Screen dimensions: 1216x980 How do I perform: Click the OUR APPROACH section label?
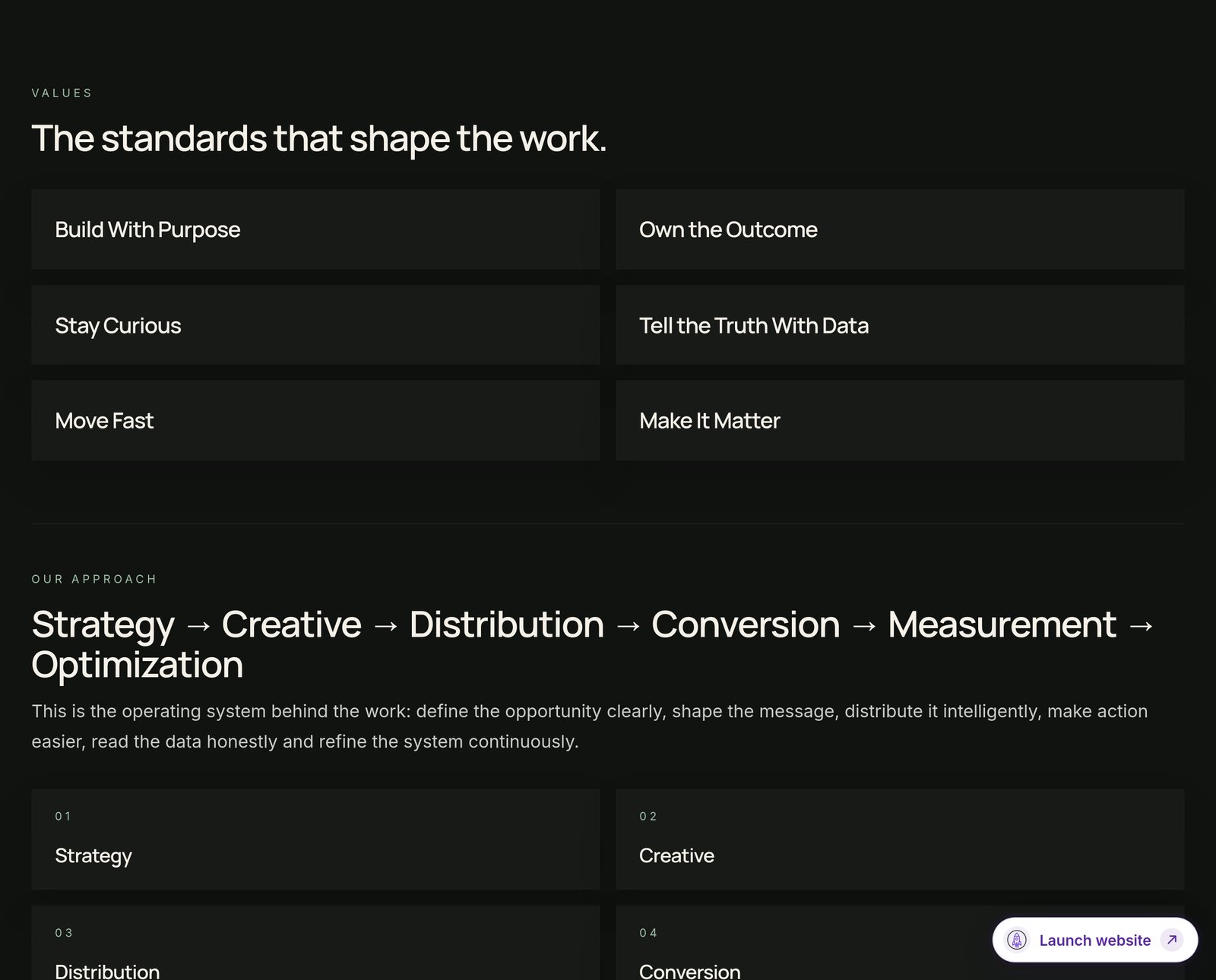[x=94, y=579]
